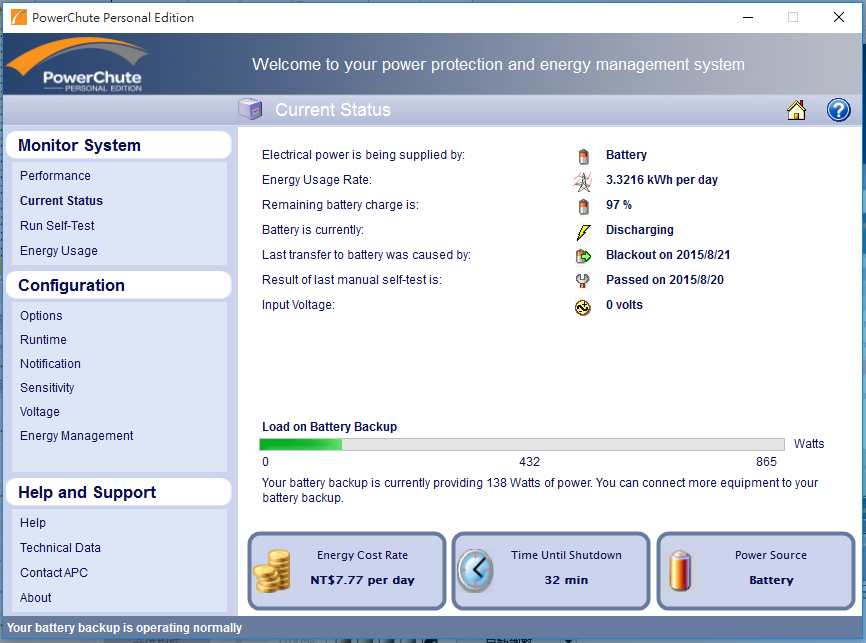This screenshot has height=643, width=866.
Task: Click the 'Input Voltage:' label
Action: click(298, 305)
